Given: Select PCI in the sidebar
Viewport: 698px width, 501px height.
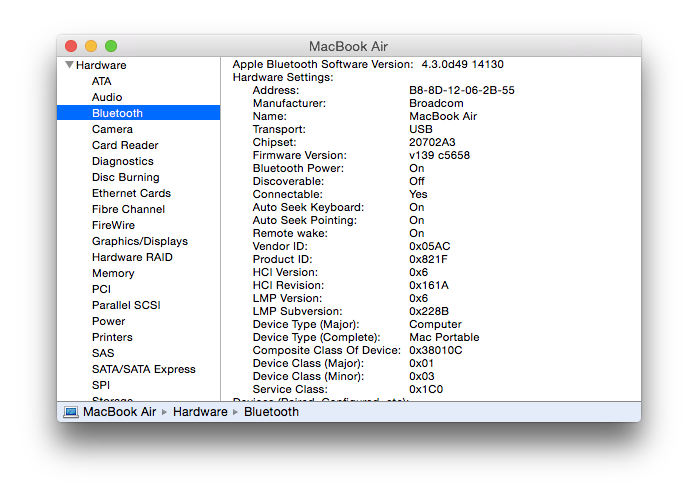Looking at the screenshot, I should pyautogui.click(x=101, y=289).
